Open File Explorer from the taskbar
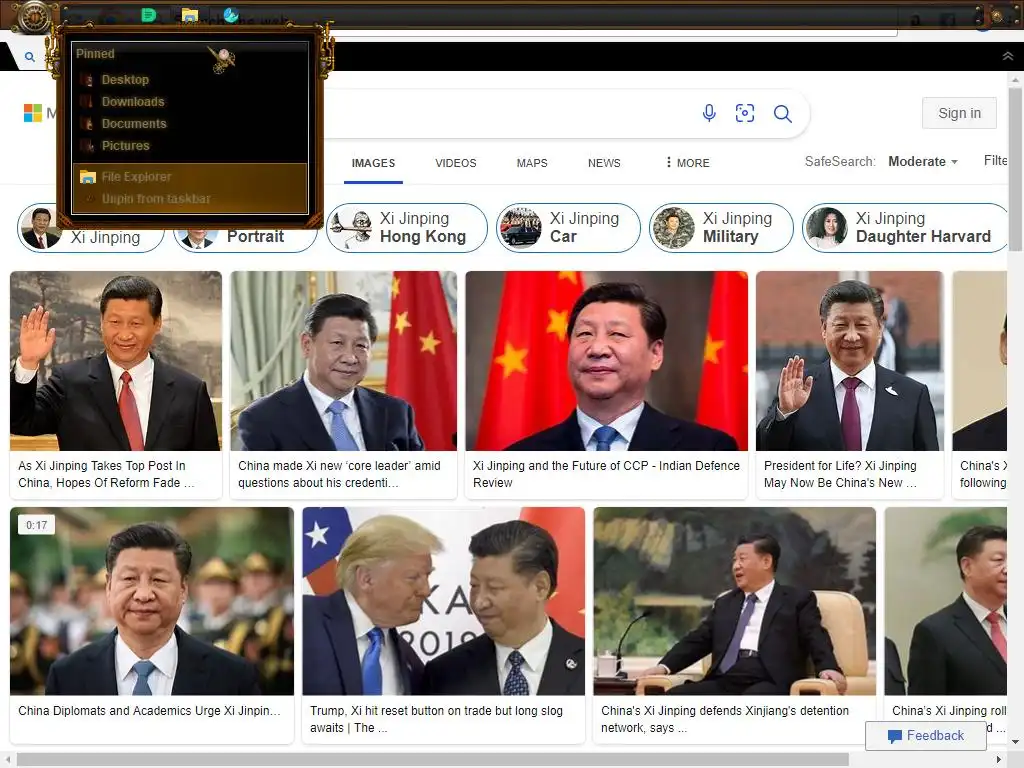 click(x=189, y=14)
